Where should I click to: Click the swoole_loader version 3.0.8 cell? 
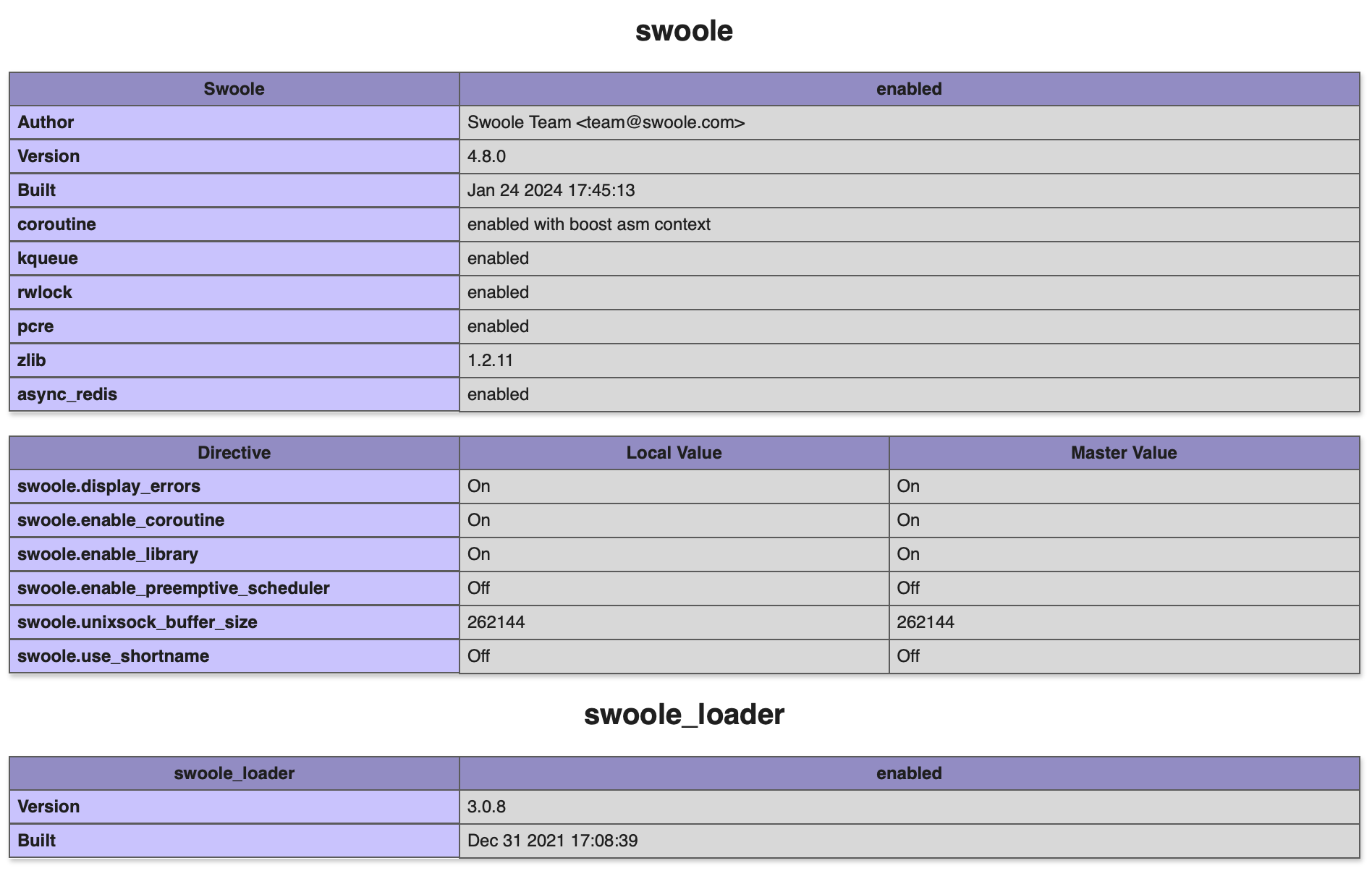(909, 807)
